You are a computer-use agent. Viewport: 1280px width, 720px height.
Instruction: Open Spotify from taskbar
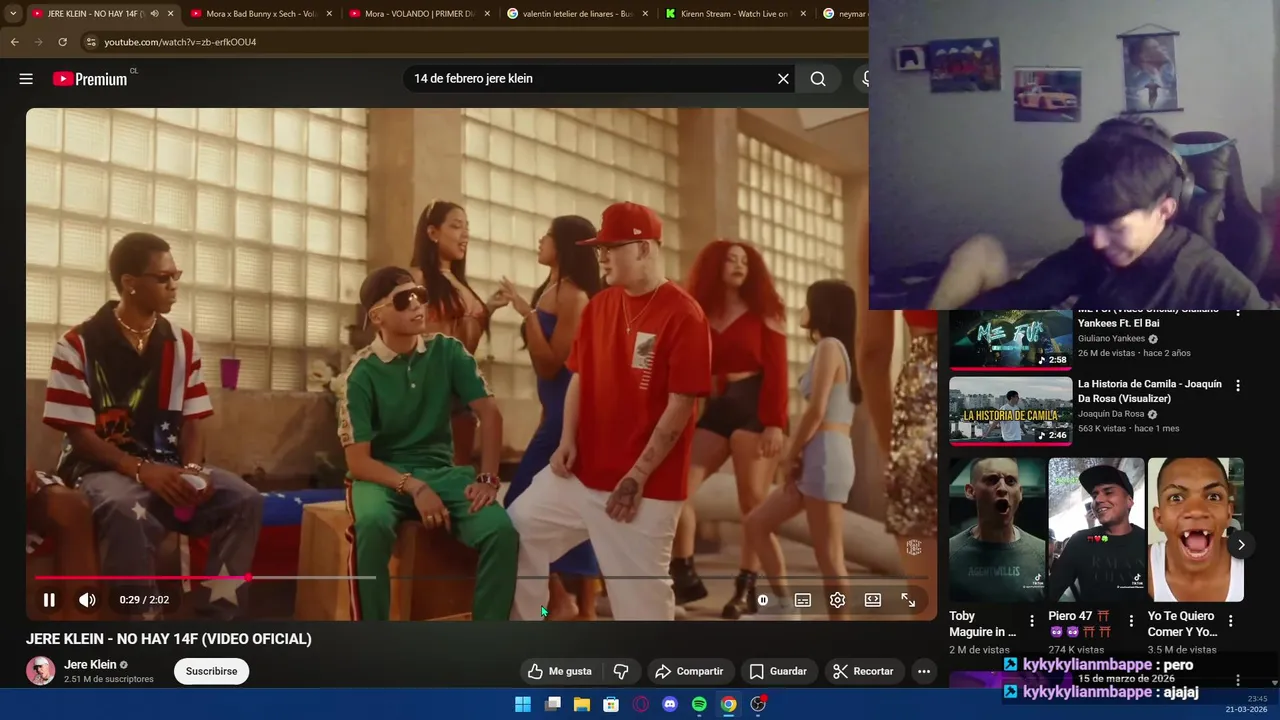(699, 704)
